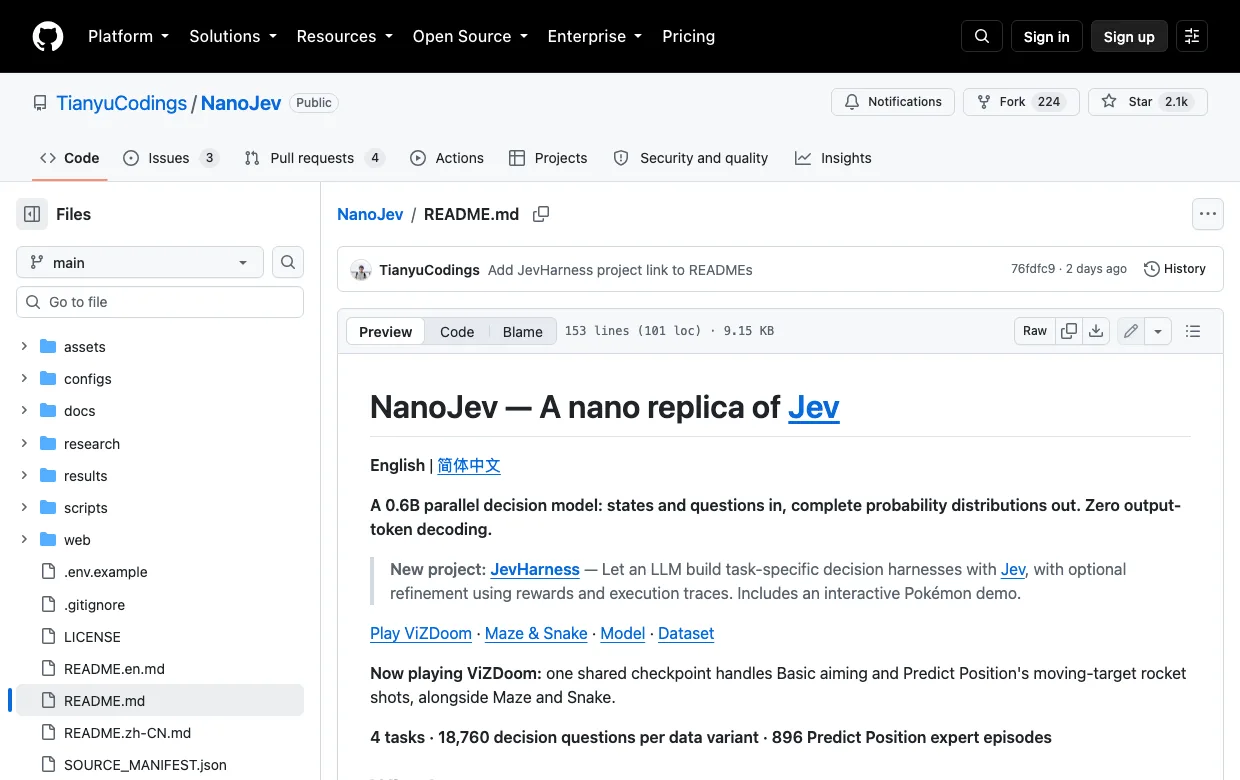Click the web folder icon
This screenshot has height=780, width=1240.
[x=48, y=539]
